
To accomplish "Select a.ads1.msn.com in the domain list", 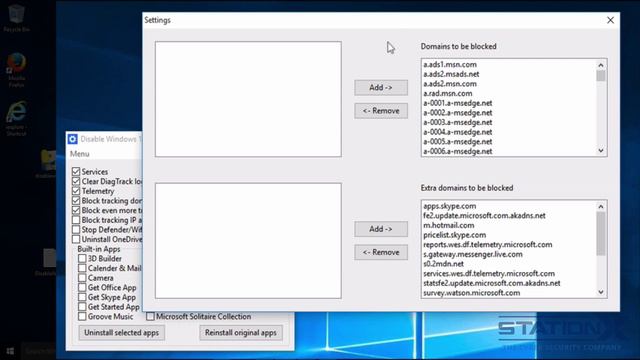I will tap(450, 64).
